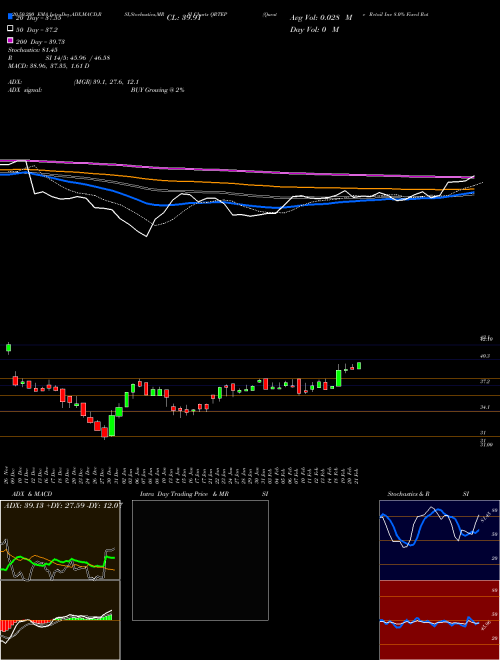Click the isolated green candlestick at far left

coord(8,348)
